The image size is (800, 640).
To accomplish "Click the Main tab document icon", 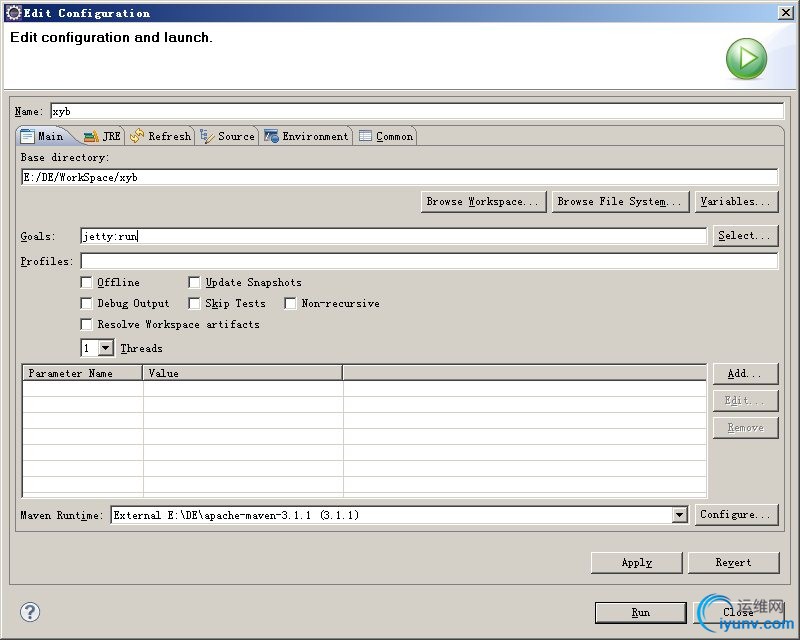I will tap(28, 136).
